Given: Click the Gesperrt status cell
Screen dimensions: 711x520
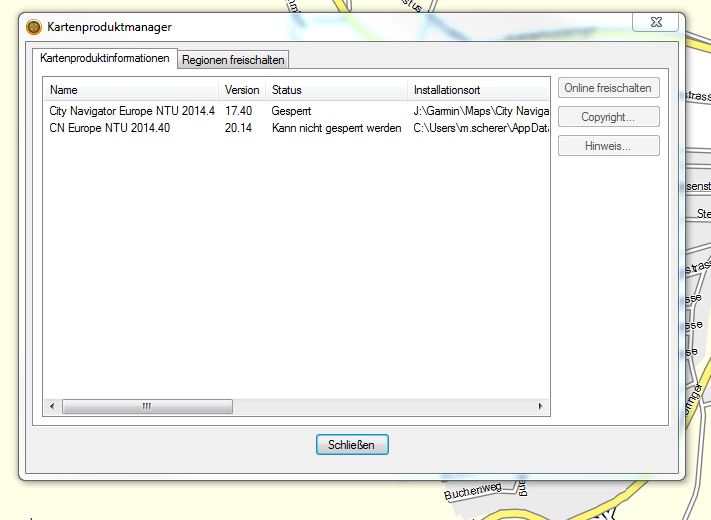Looking at the screenshot, I should click(292, 112).
